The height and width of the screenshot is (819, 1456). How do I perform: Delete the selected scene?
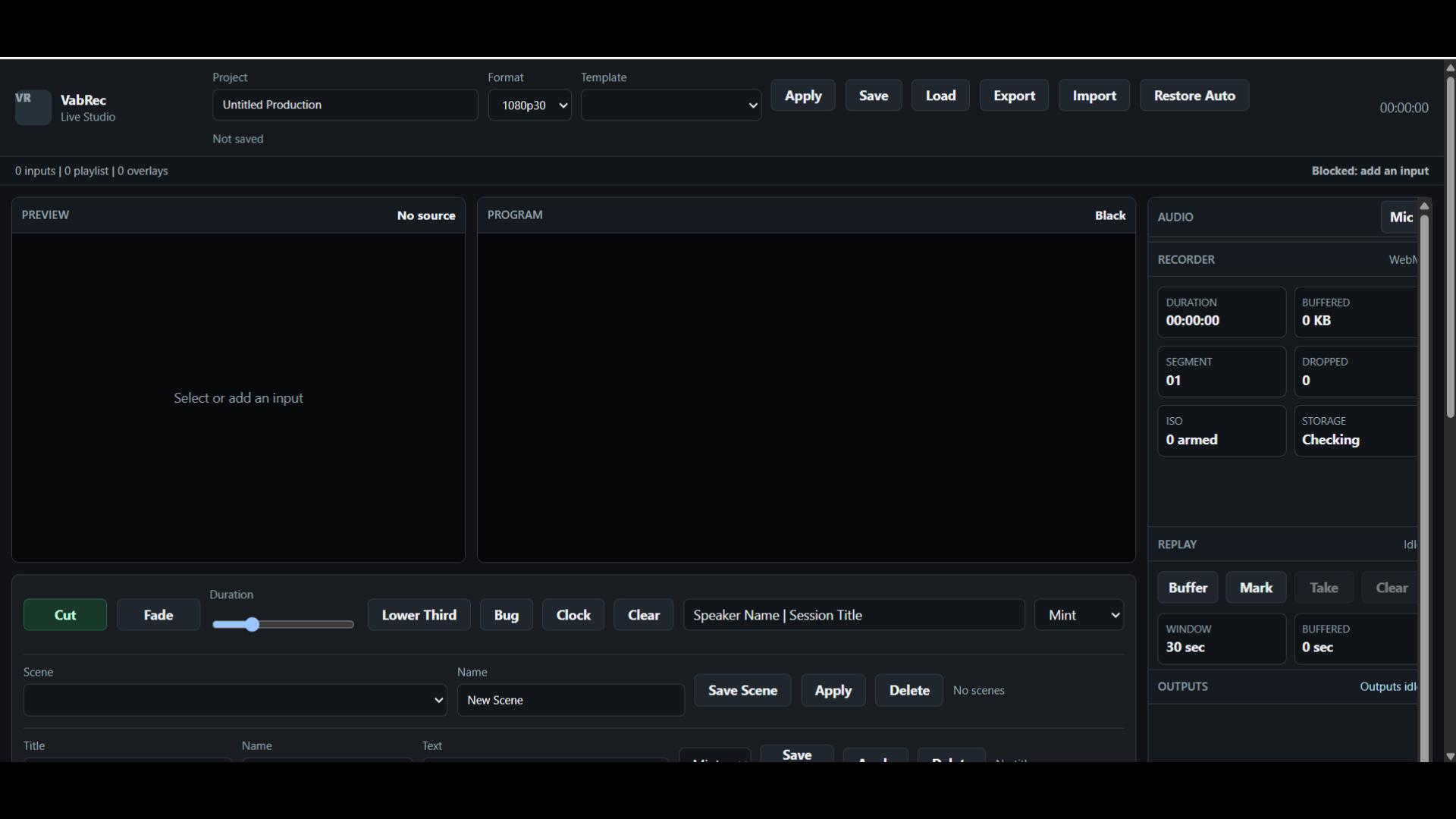click(909, 690)
